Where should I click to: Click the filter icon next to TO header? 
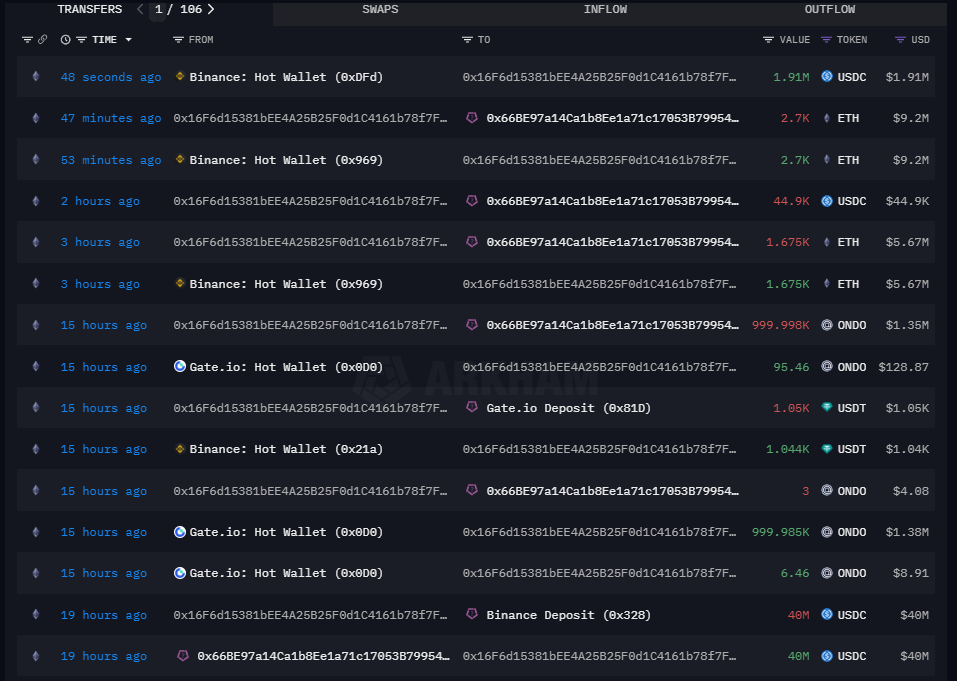pos(467,40)
